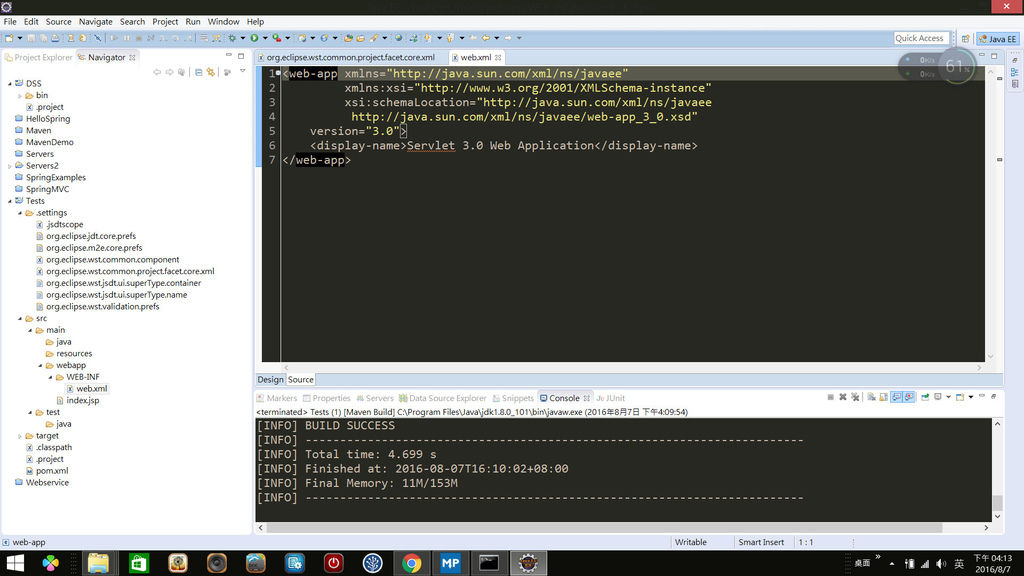Click the Back to previous edit arrow icon
This screenshot has width=1024, height=576.
tap(487, 38)
